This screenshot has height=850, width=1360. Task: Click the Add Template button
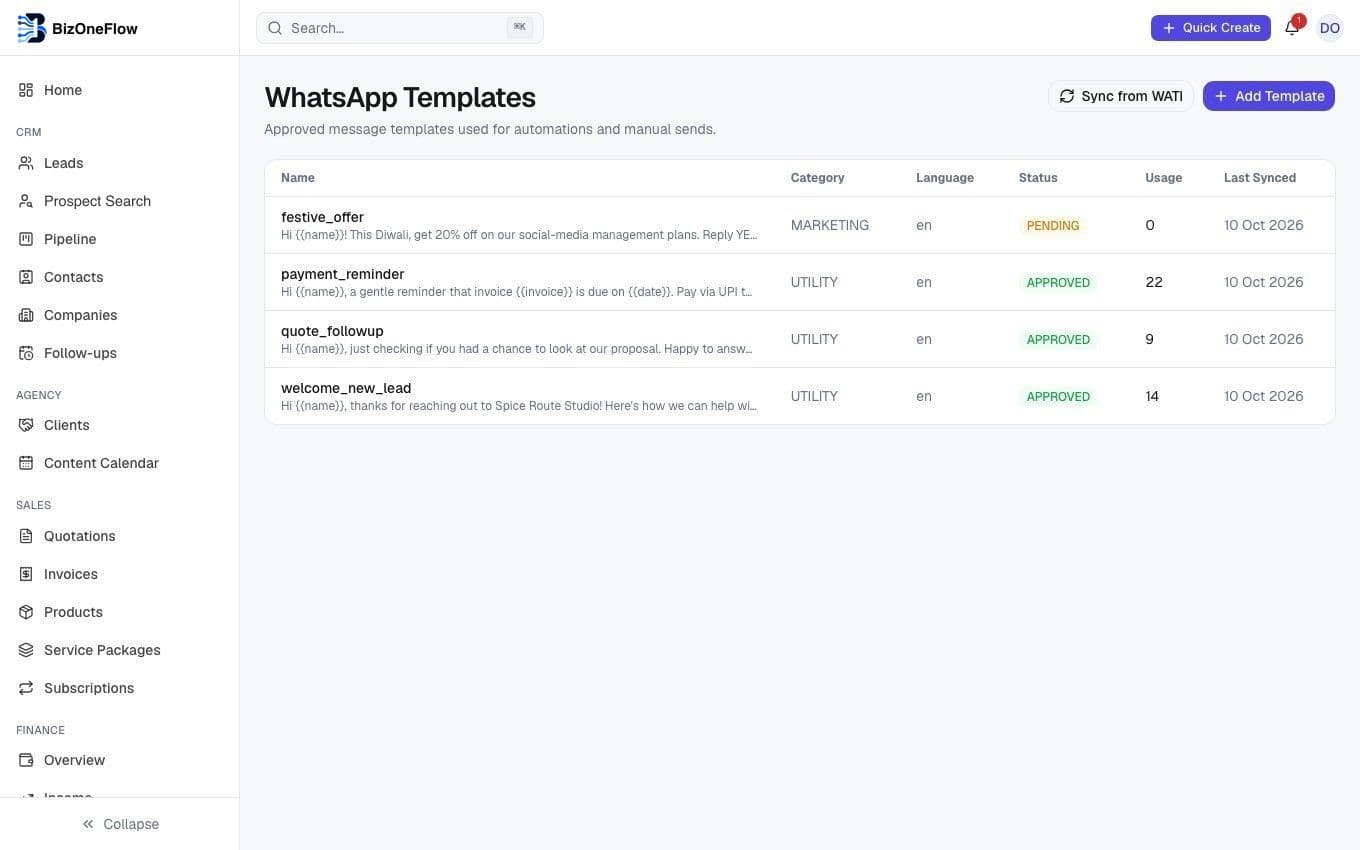click(1269, 96)
